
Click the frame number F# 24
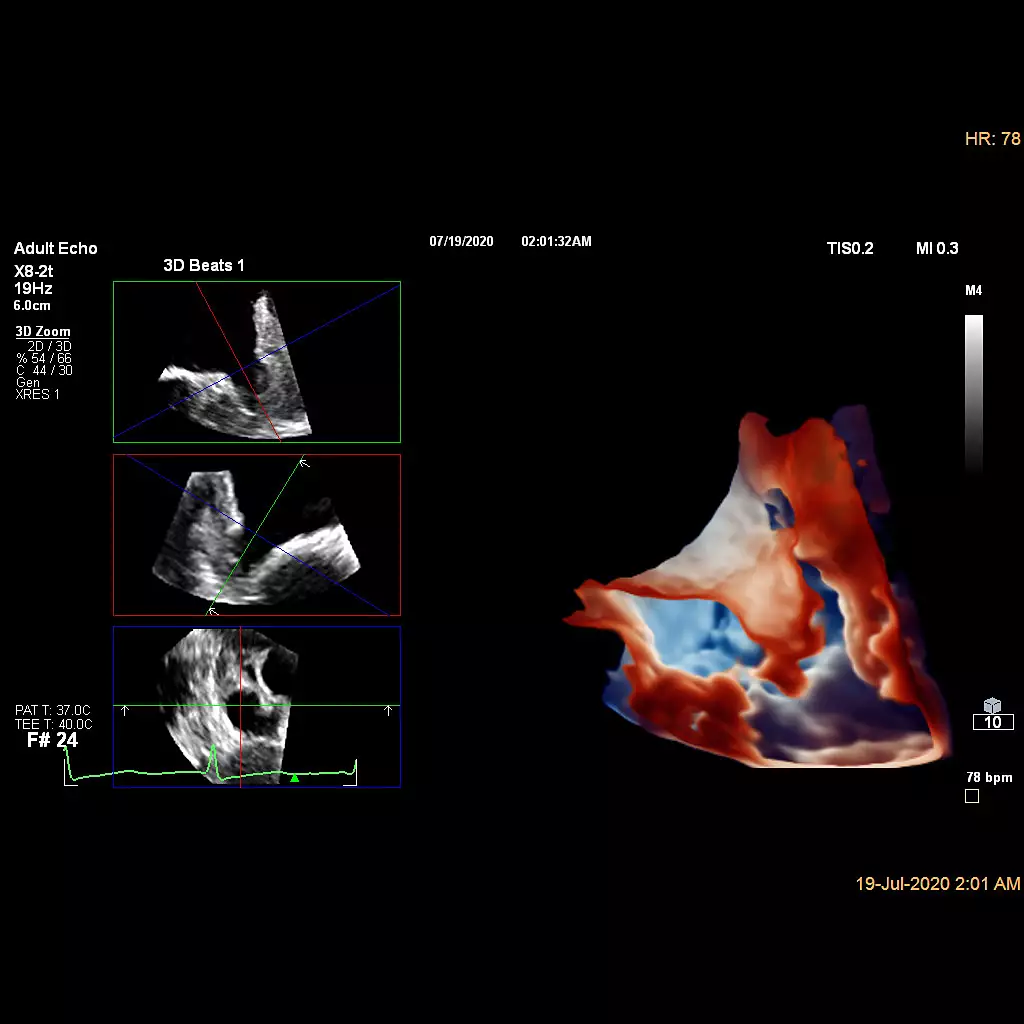pyautogui.click(x=52, y=741)
